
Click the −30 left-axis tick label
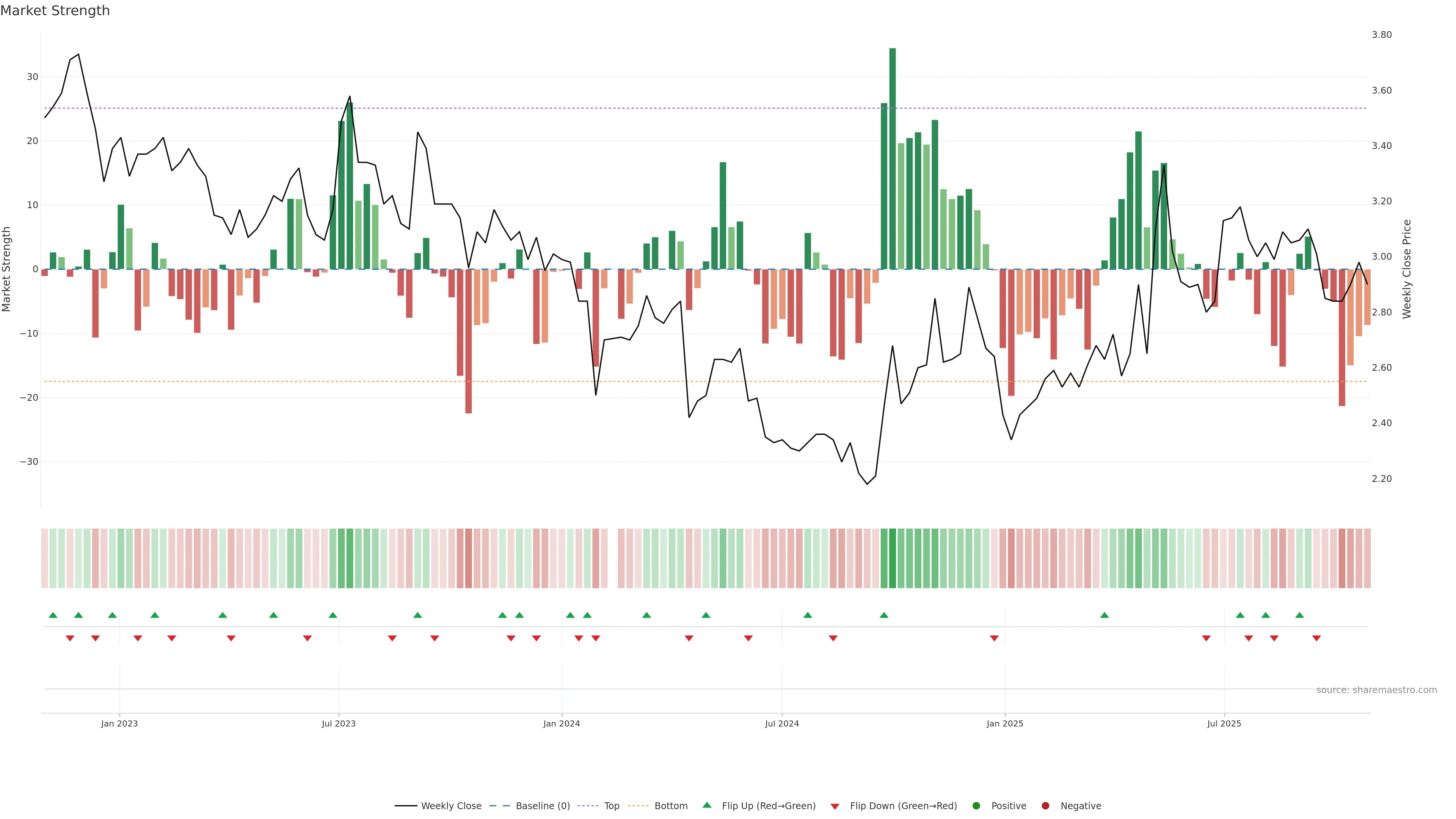29,462
